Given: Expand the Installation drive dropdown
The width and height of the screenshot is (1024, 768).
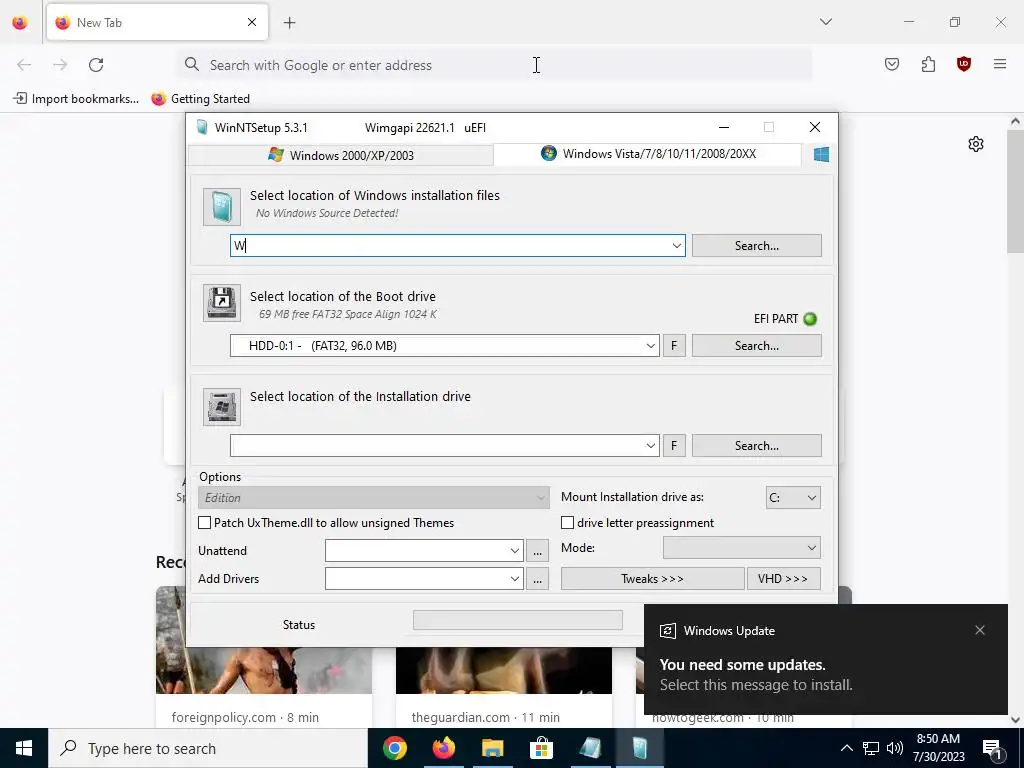Looking at the screenshot, I should pos(650,446).
